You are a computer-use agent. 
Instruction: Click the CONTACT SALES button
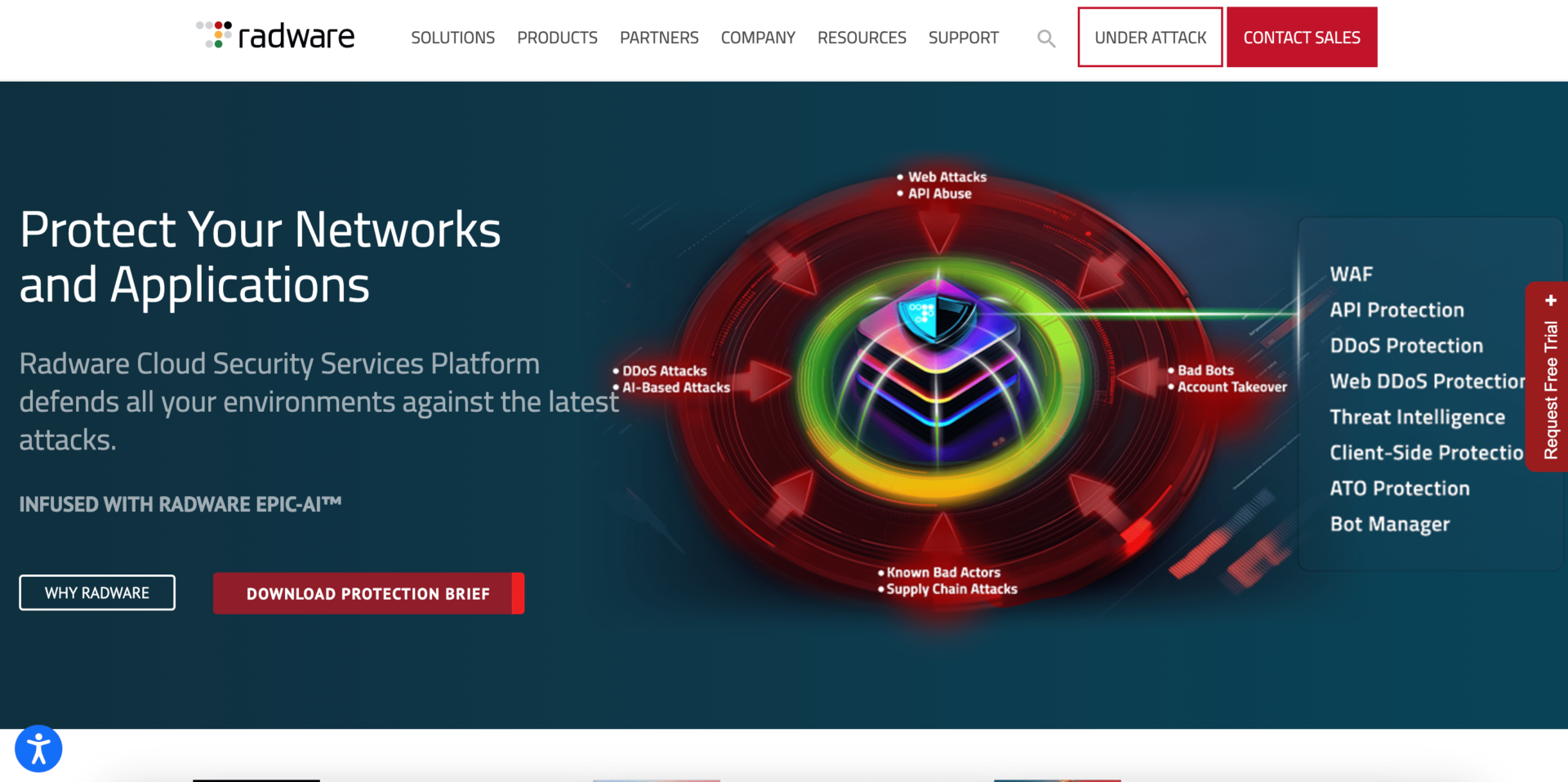1302,37
